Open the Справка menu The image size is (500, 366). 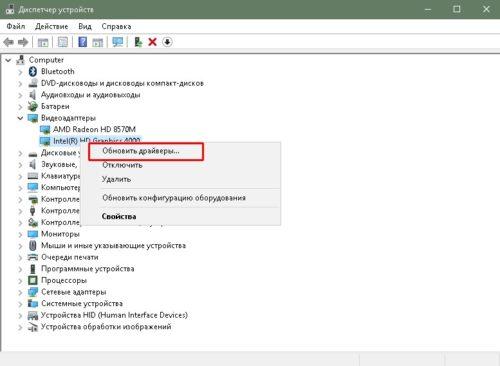pyautogui.click(x=116, y=26)
